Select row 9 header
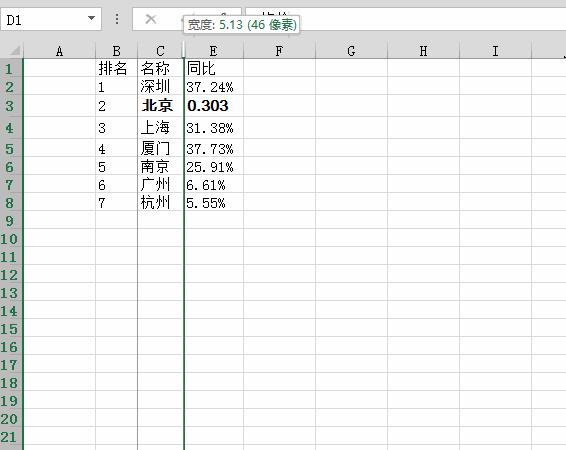Screen dimensions: 566x450 coord(11,220)
